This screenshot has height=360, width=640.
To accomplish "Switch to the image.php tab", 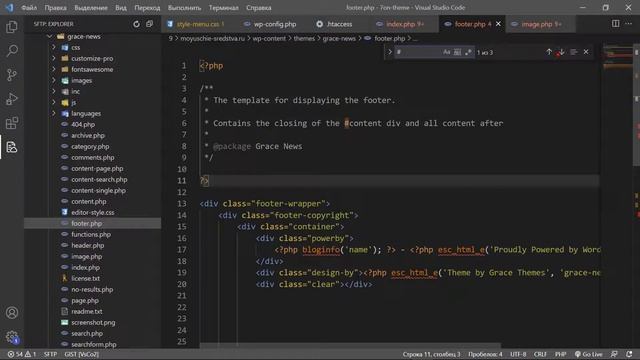I will coord(541,24).
